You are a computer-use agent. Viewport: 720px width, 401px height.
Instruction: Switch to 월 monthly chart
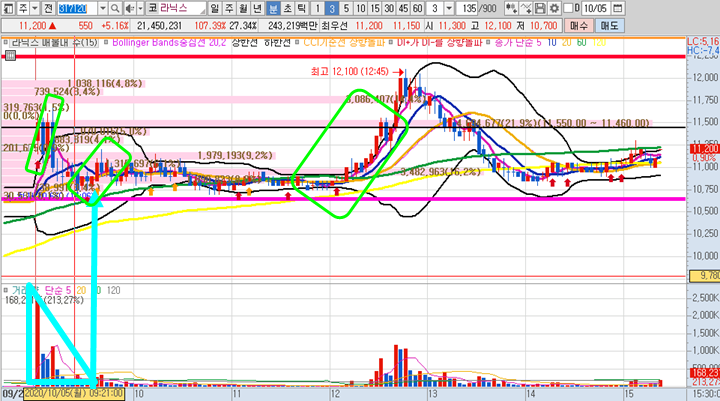click(x=243, y=8)
